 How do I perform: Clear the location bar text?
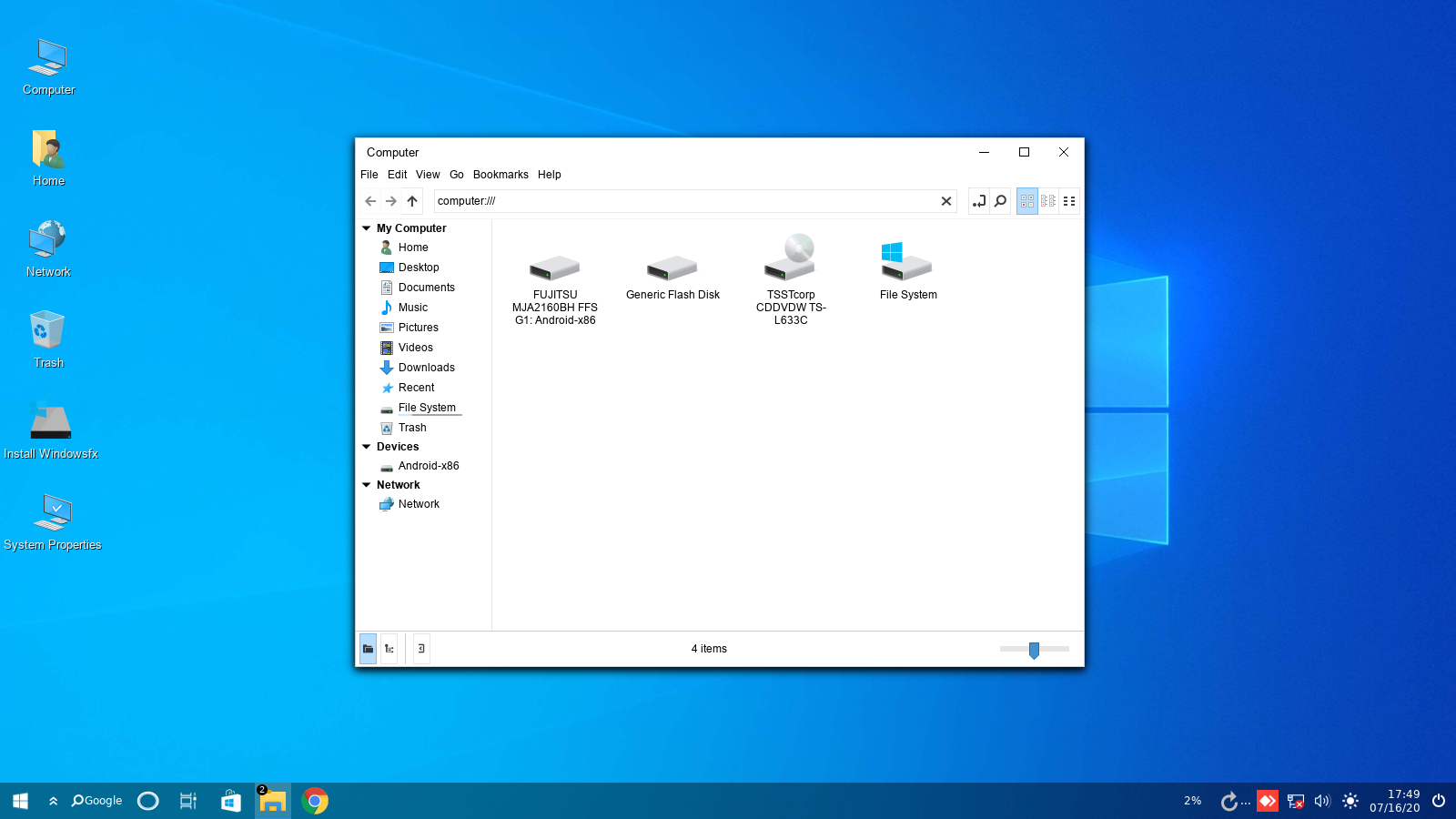point(946,201)
